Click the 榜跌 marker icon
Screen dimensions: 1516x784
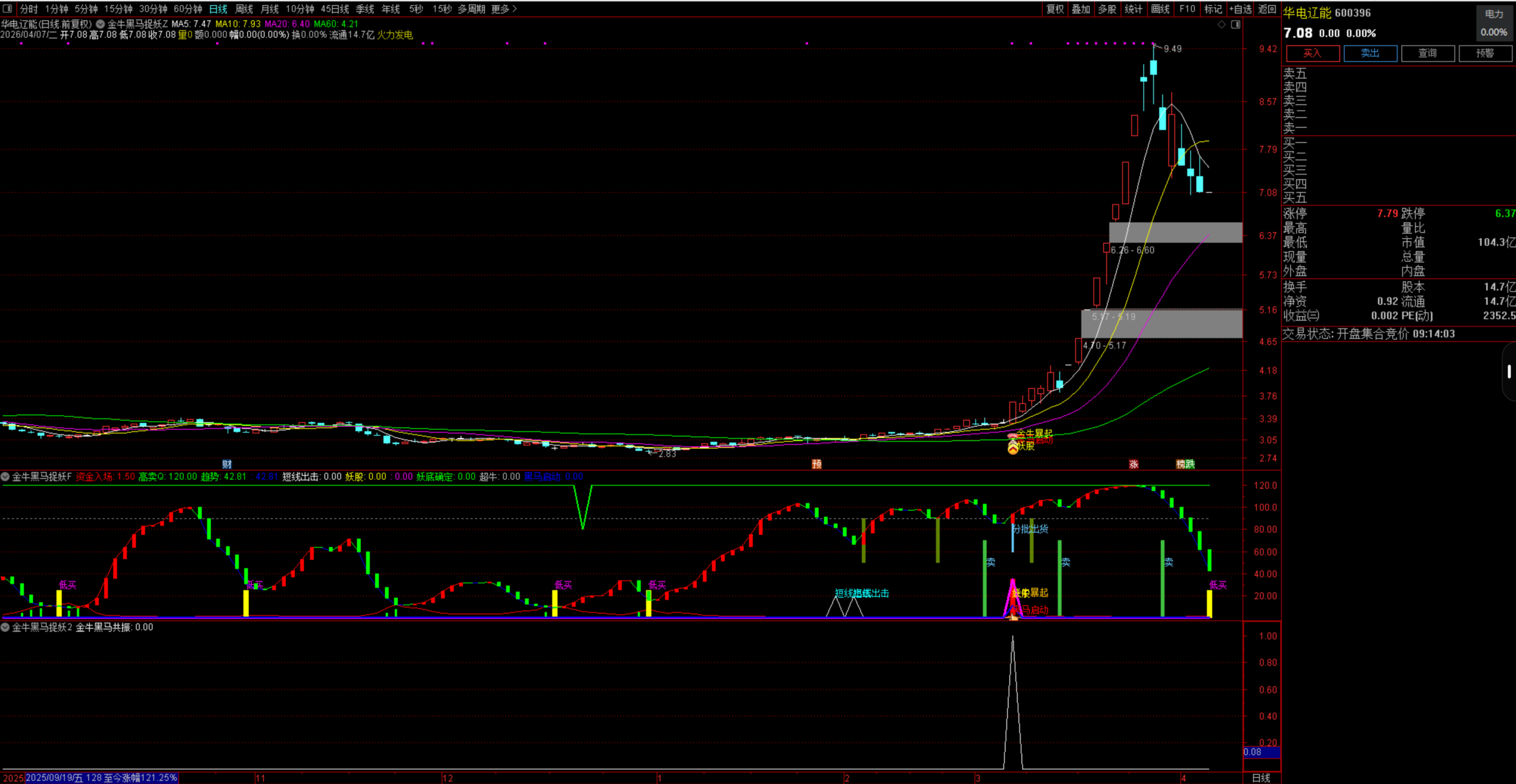(1185, 464)
